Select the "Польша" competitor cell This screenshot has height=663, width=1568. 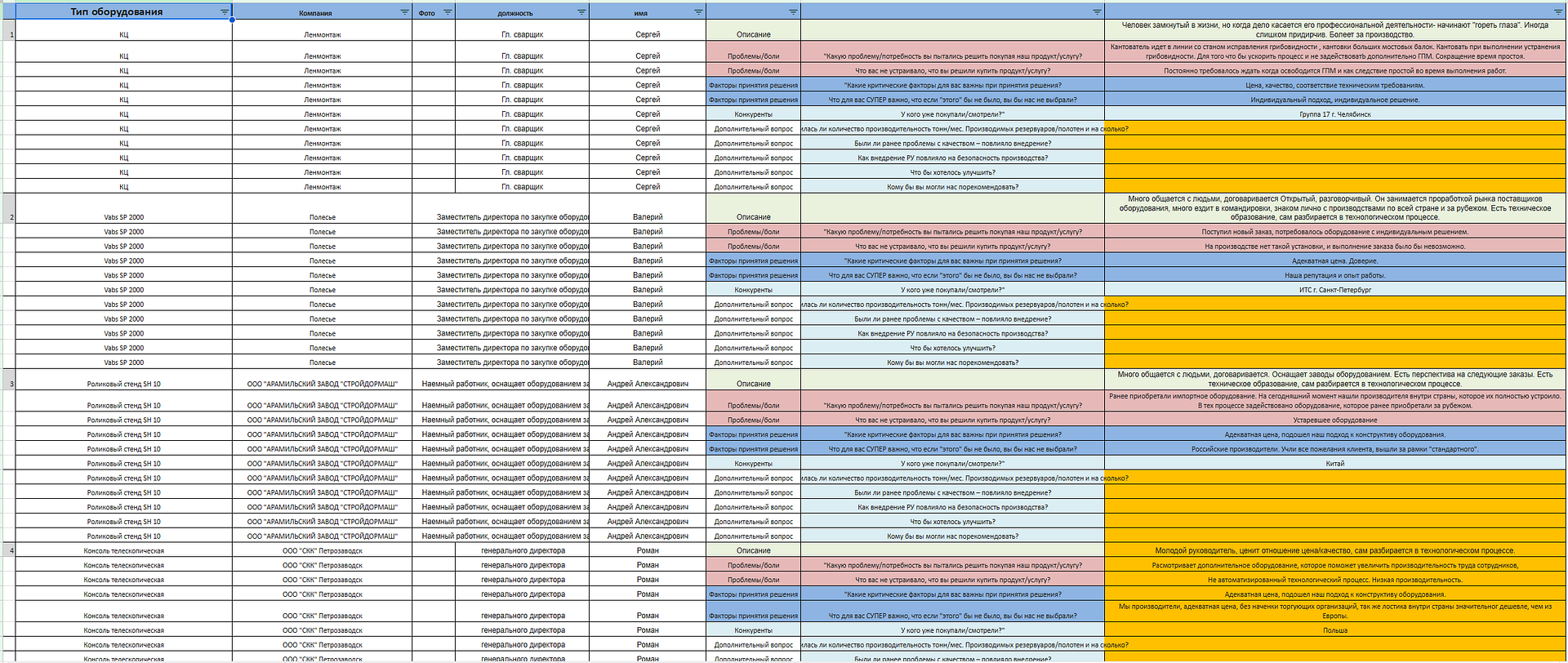[1335, 630]
